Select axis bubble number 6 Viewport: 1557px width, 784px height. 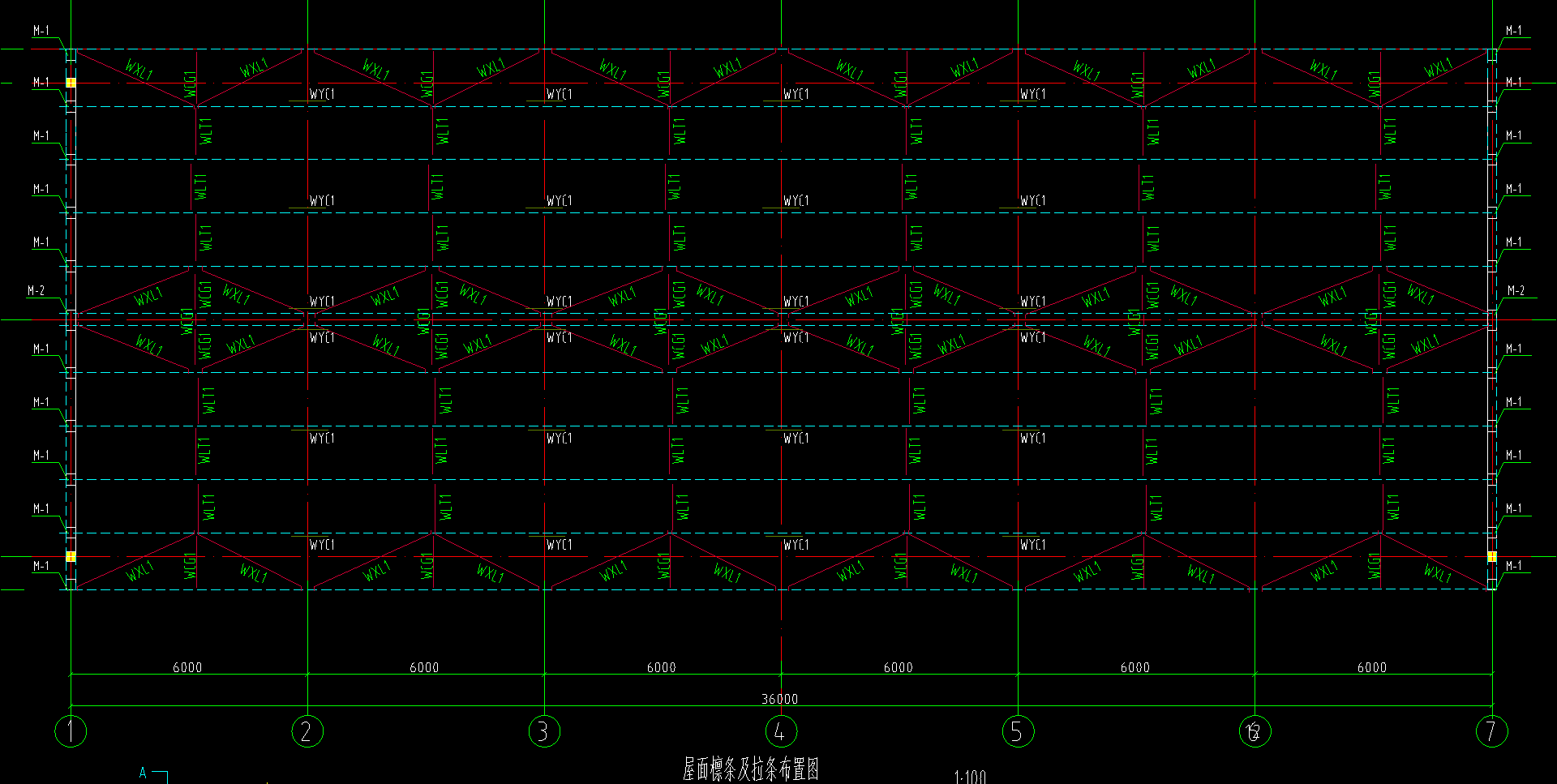[x=1255, y=731]
